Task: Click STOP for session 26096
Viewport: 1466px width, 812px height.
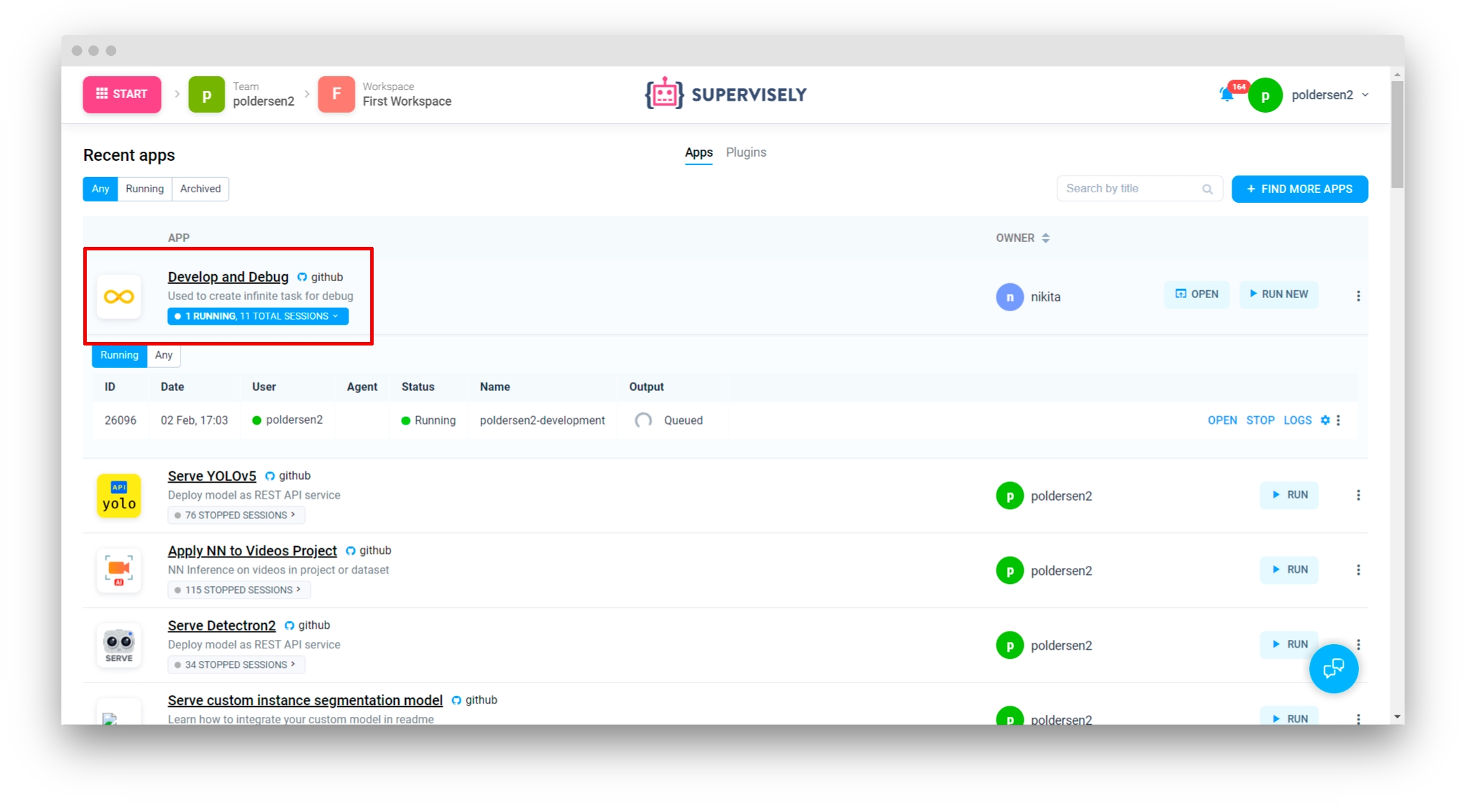Action: coord(1260,420)
